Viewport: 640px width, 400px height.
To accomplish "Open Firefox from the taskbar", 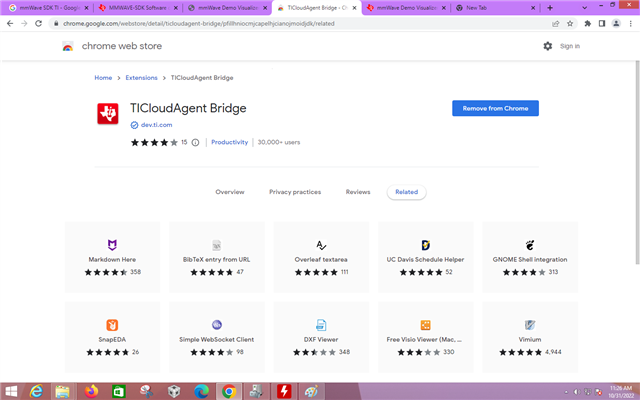I will coord(92,391).
